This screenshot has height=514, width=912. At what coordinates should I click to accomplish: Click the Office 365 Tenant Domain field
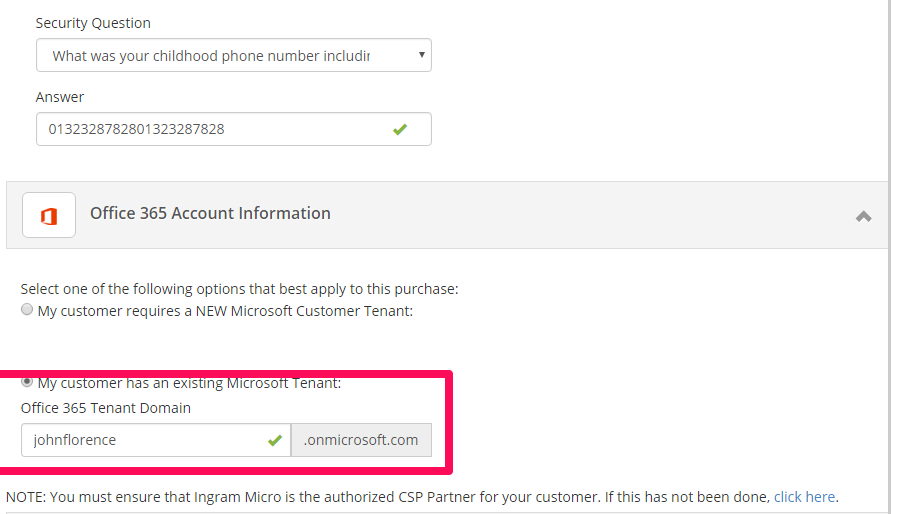coord(156,440)
